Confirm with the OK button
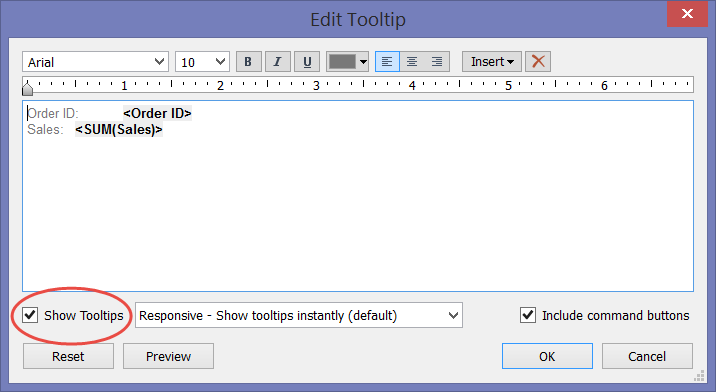 pos(547,356)
